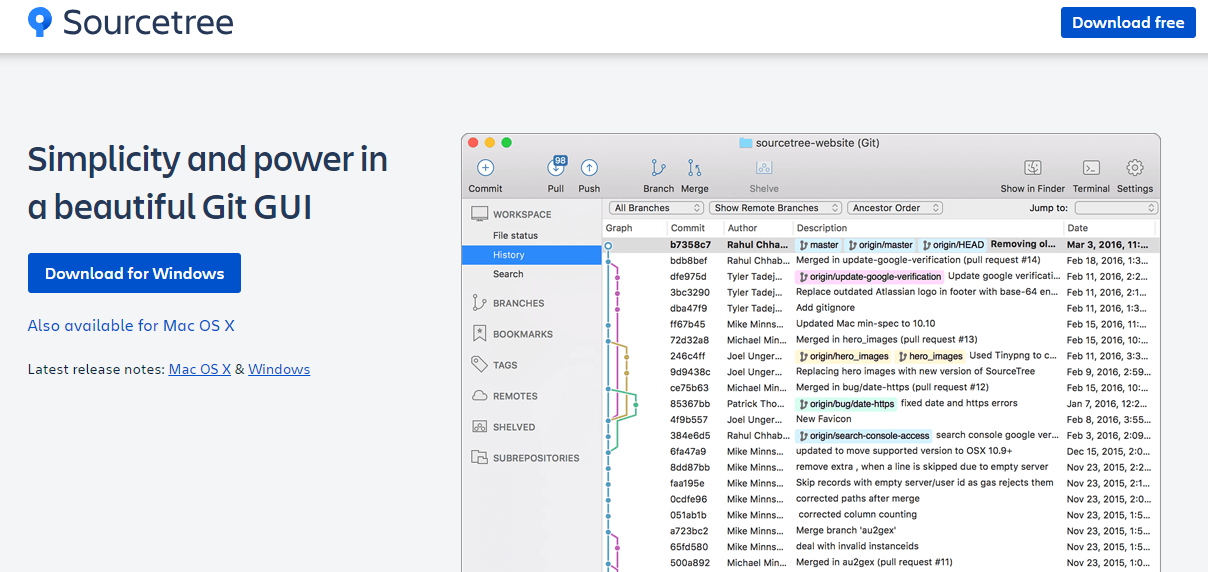Screen dimensions: 1208x572
Task: Click the Commit column header
Action: 687,228
